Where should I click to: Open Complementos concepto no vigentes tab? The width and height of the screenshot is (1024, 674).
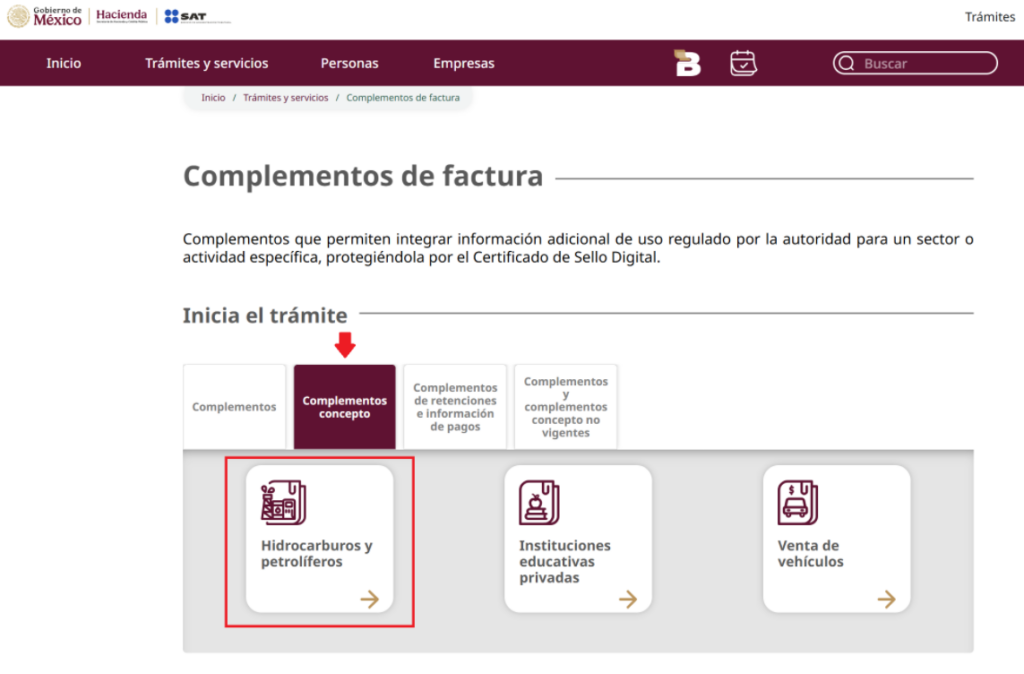tap(566, 407)
